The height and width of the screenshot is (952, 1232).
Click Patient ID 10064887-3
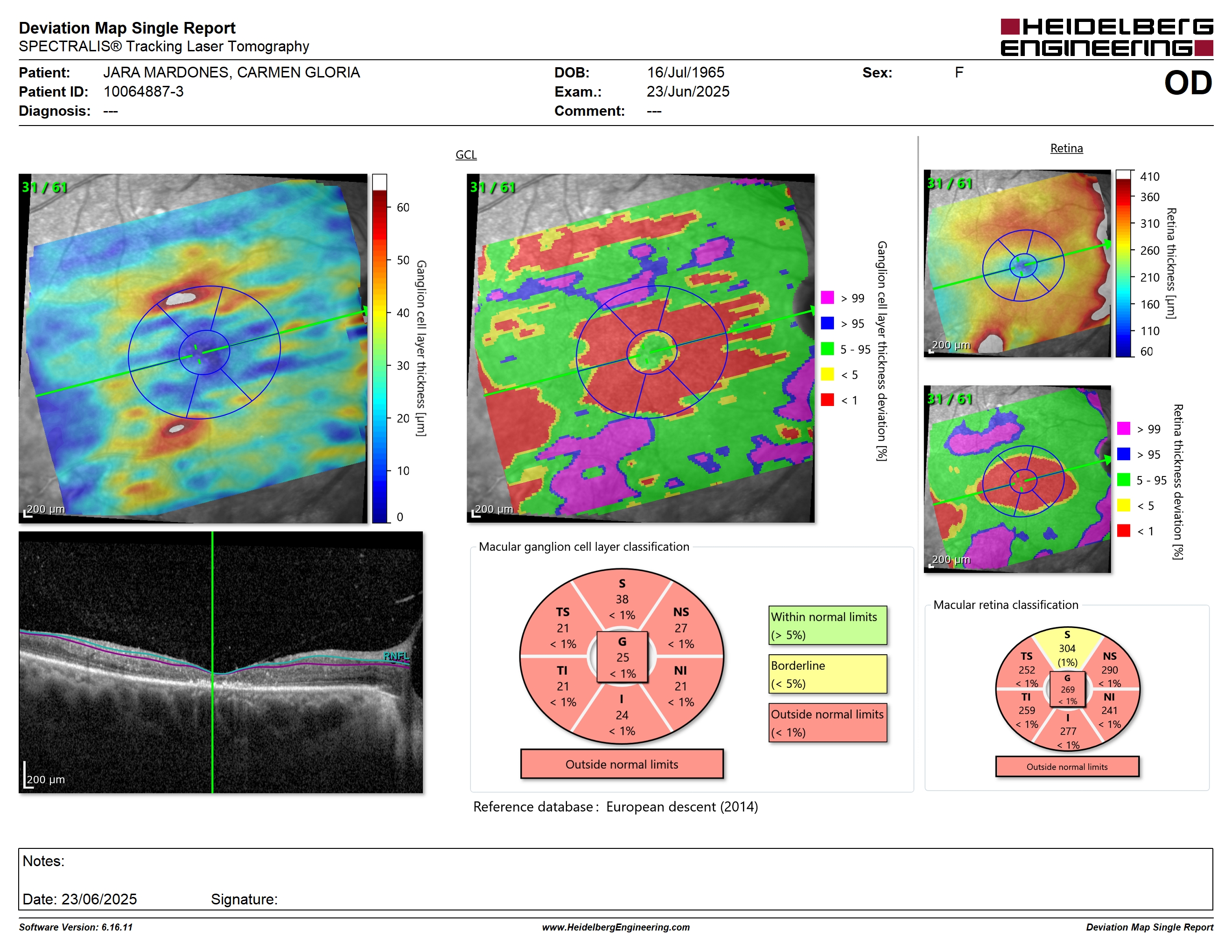pos(143,91)
